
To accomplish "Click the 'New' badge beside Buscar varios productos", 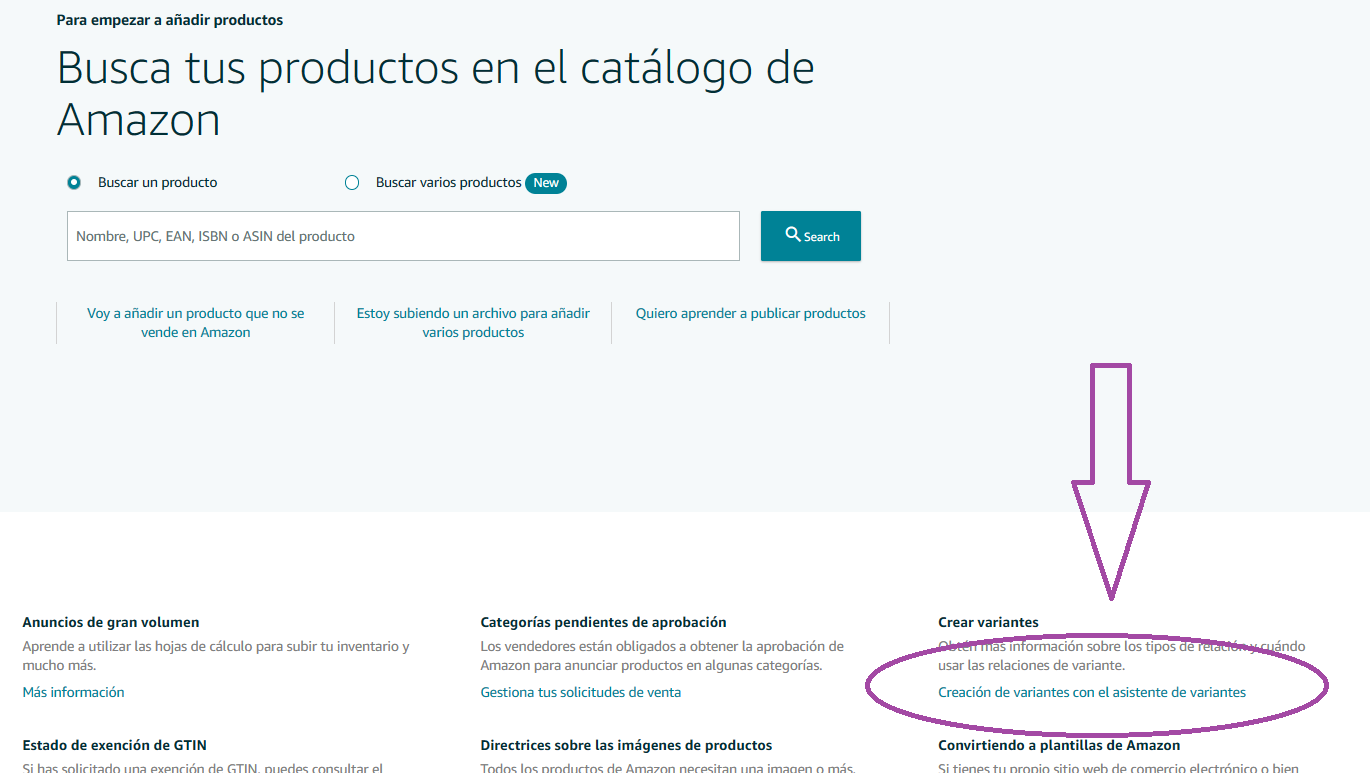I will [546, 183].
